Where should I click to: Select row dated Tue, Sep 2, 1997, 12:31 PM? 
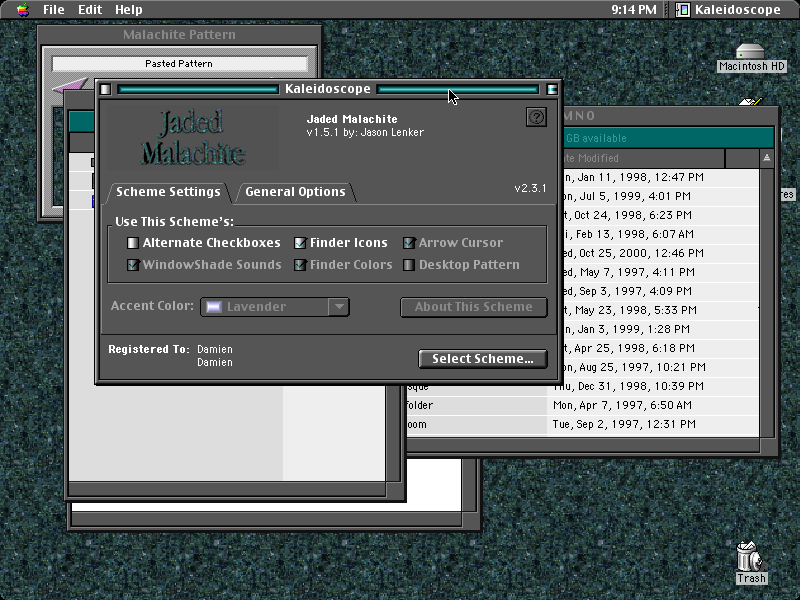(x=583, y=424)
